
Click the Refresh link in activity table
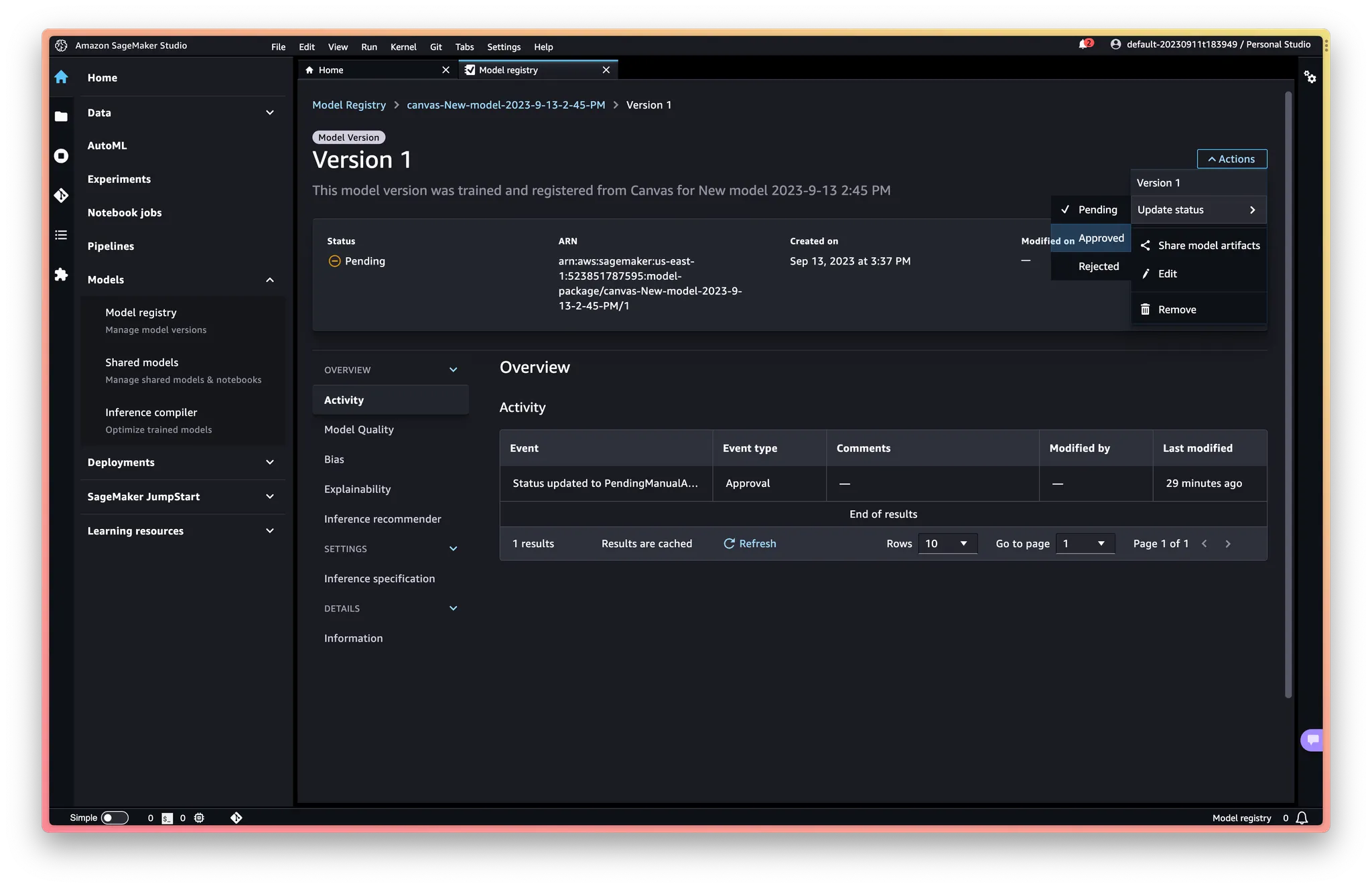point(750,544)
